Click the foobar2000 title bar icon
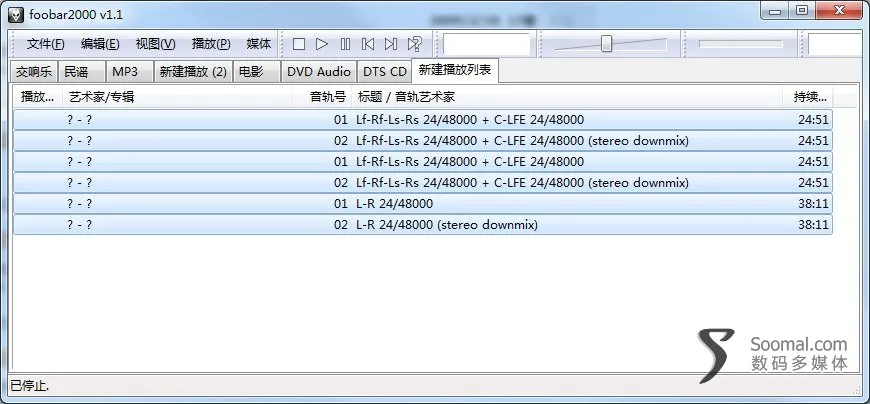This screenshot has width=870, height=404. coord(16,14)
